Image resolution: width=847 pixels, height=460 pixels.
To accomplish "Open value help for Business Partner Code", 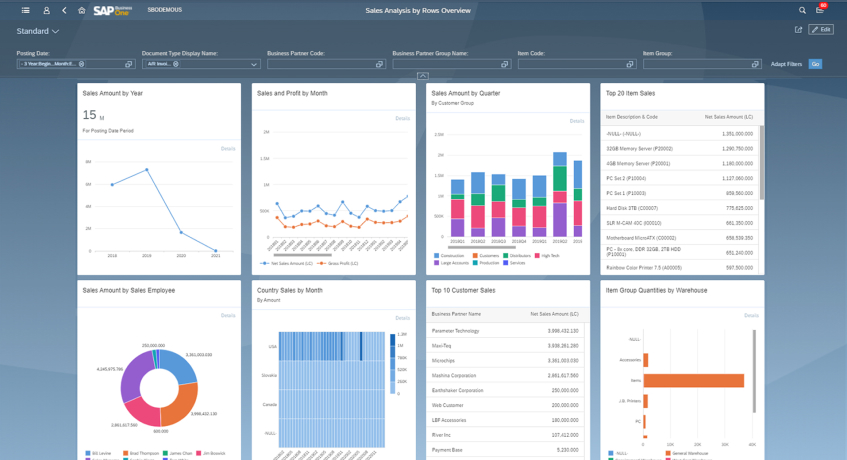I will [379, 64].
